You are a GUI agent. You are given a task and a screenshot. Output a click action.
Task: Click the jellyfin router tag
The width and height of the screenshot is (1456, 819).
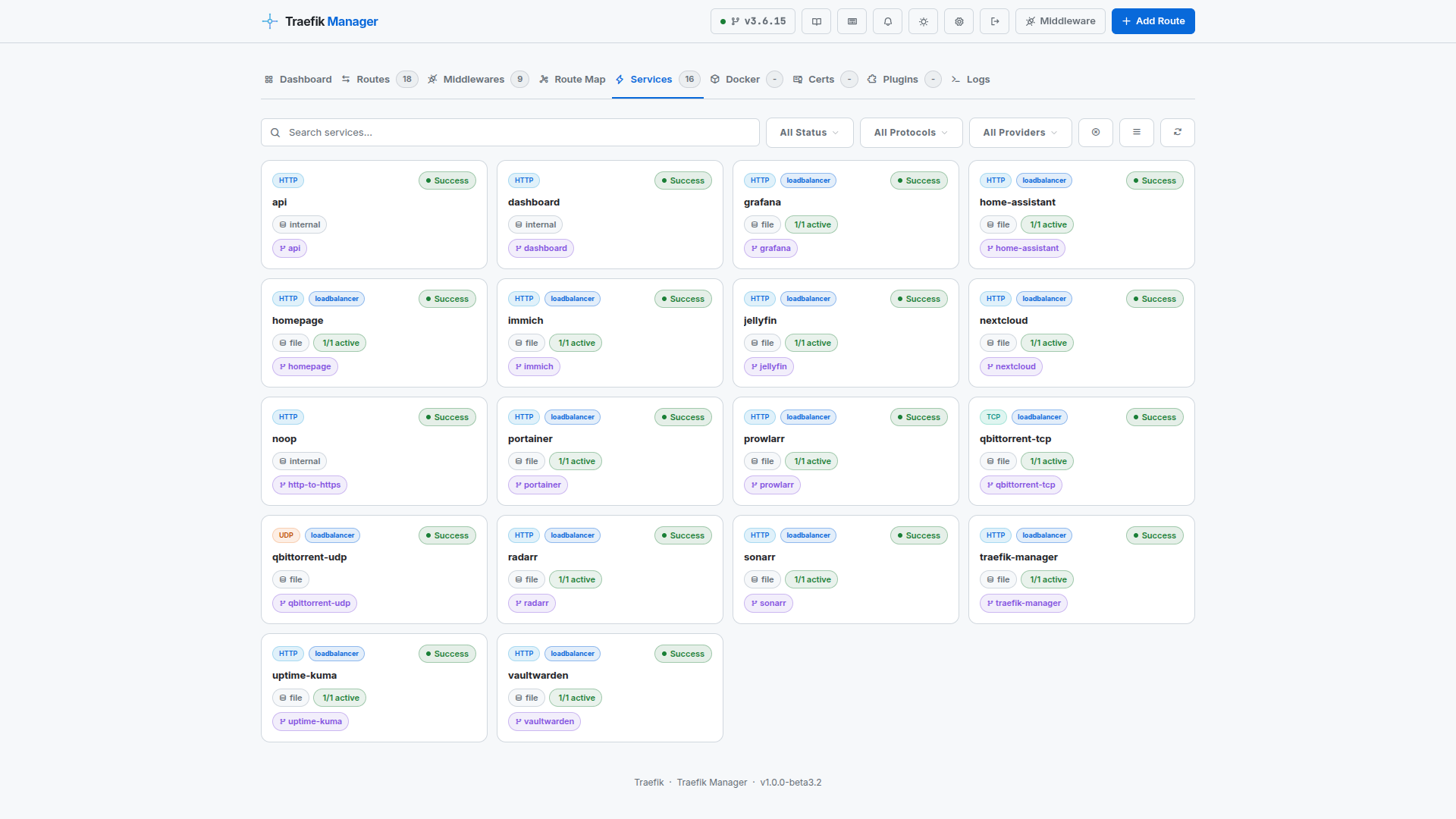[769, 367]
